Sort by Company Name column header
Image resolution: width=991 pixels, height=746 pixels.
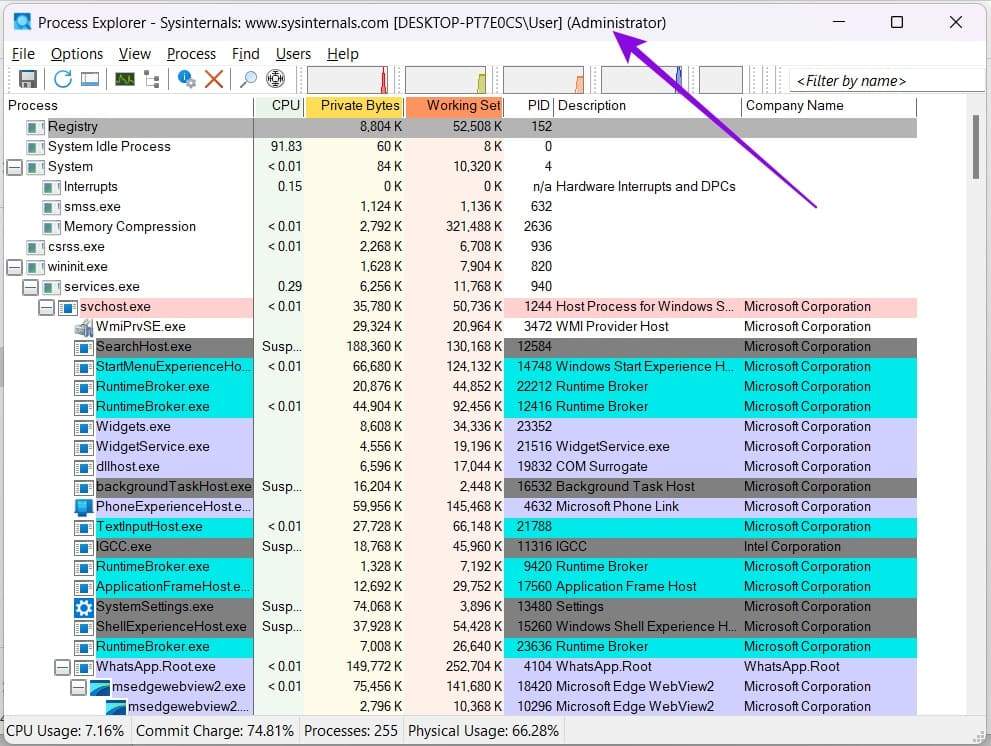[829, 106]
